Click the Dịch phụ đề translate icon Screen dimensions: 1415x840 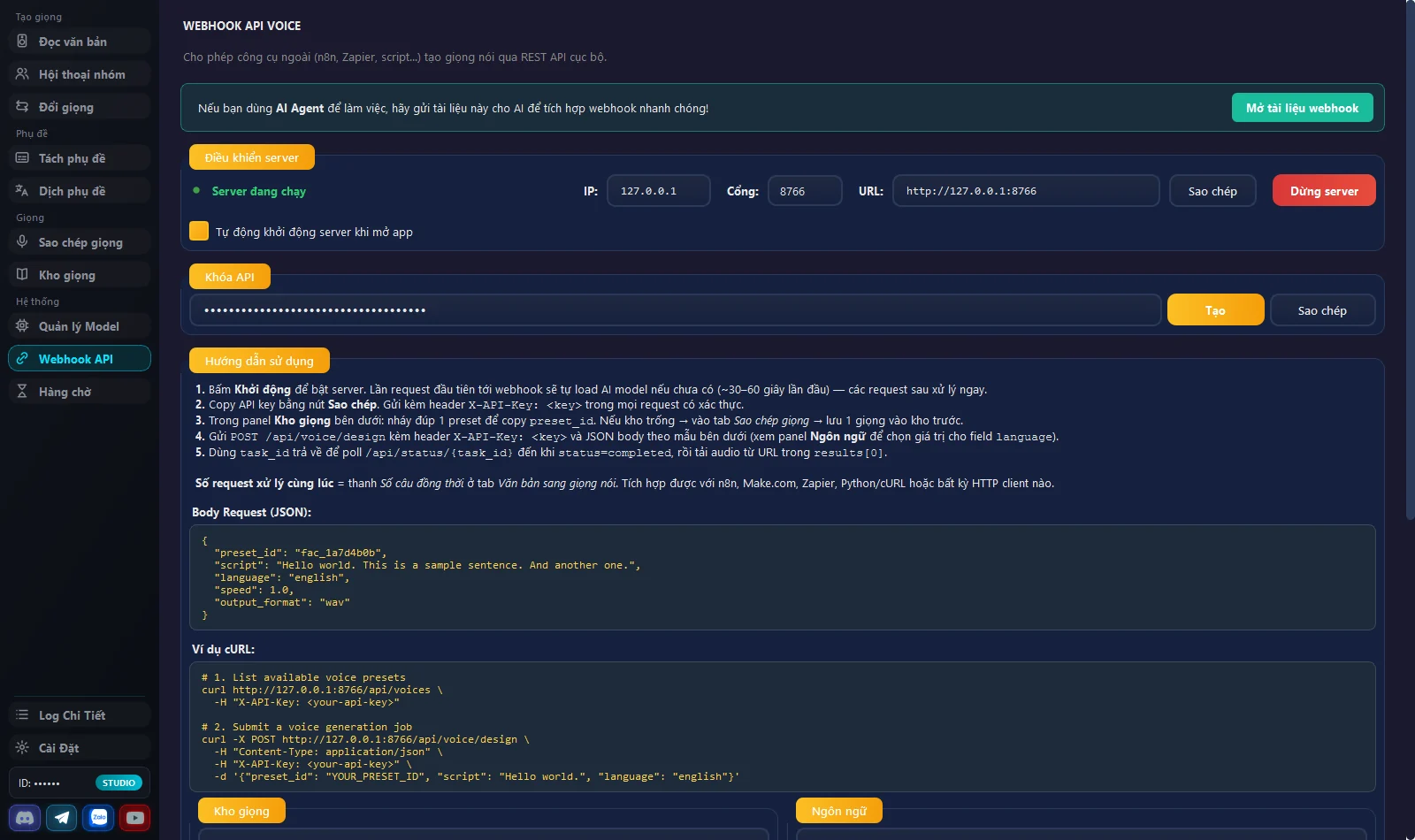tap(22, 191)
